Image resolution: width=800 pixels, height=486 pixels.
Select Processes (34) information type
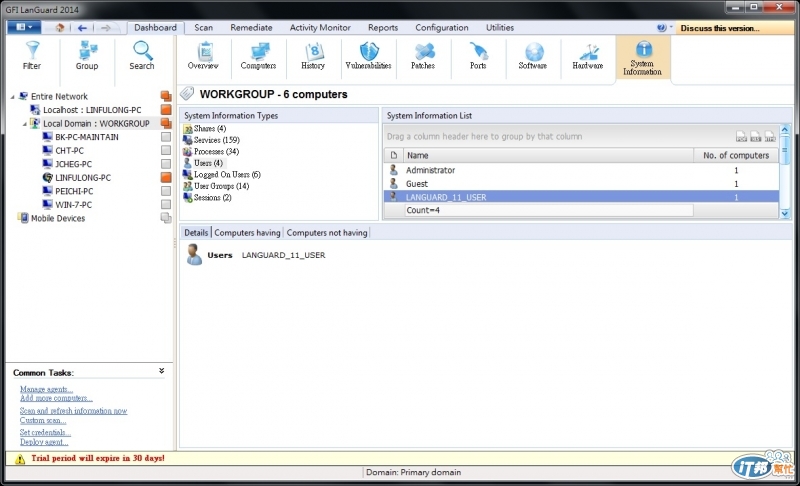click(x=216, y=151)
